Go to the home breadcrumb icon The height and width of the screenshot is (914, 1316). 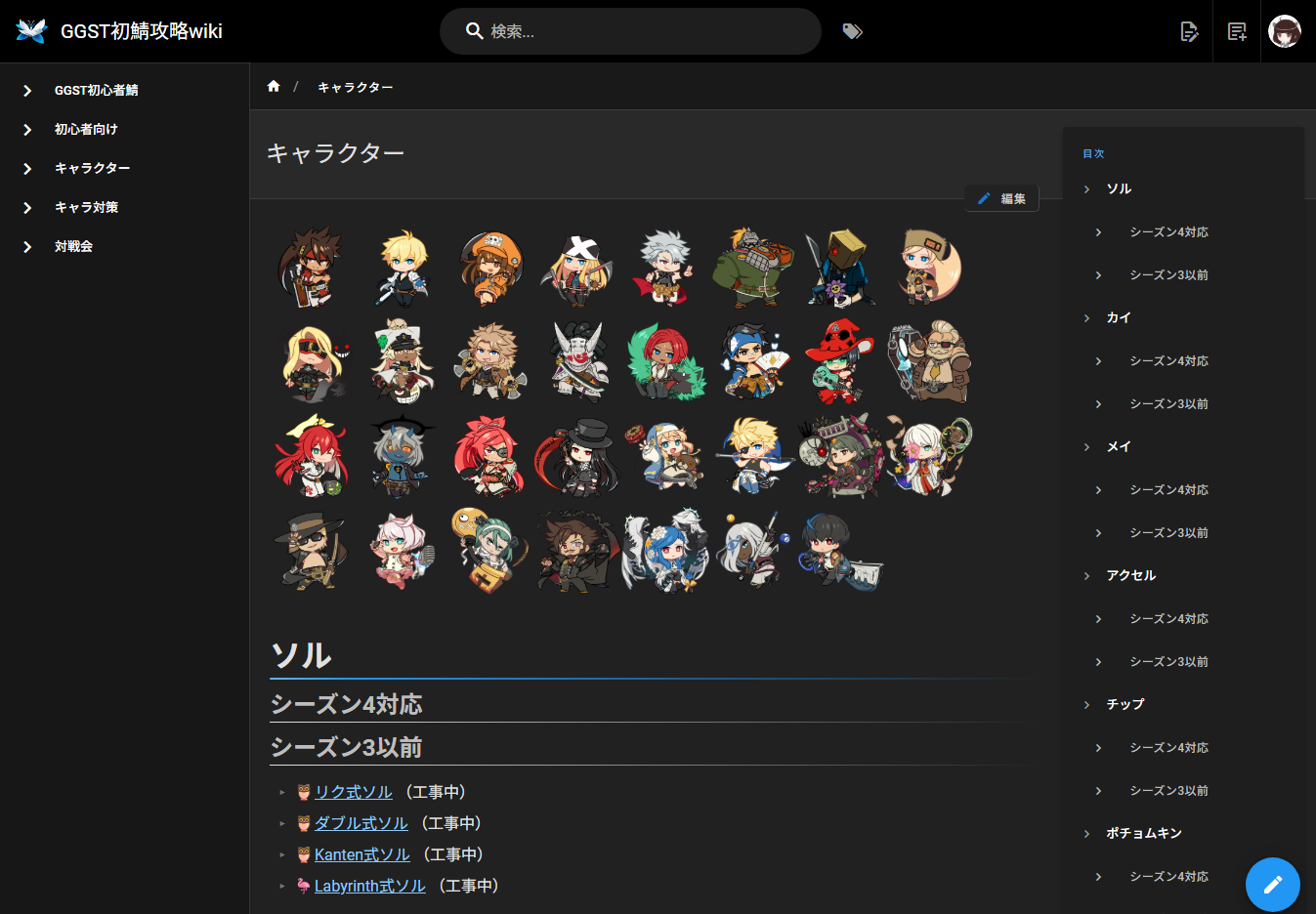pos(274,86)
